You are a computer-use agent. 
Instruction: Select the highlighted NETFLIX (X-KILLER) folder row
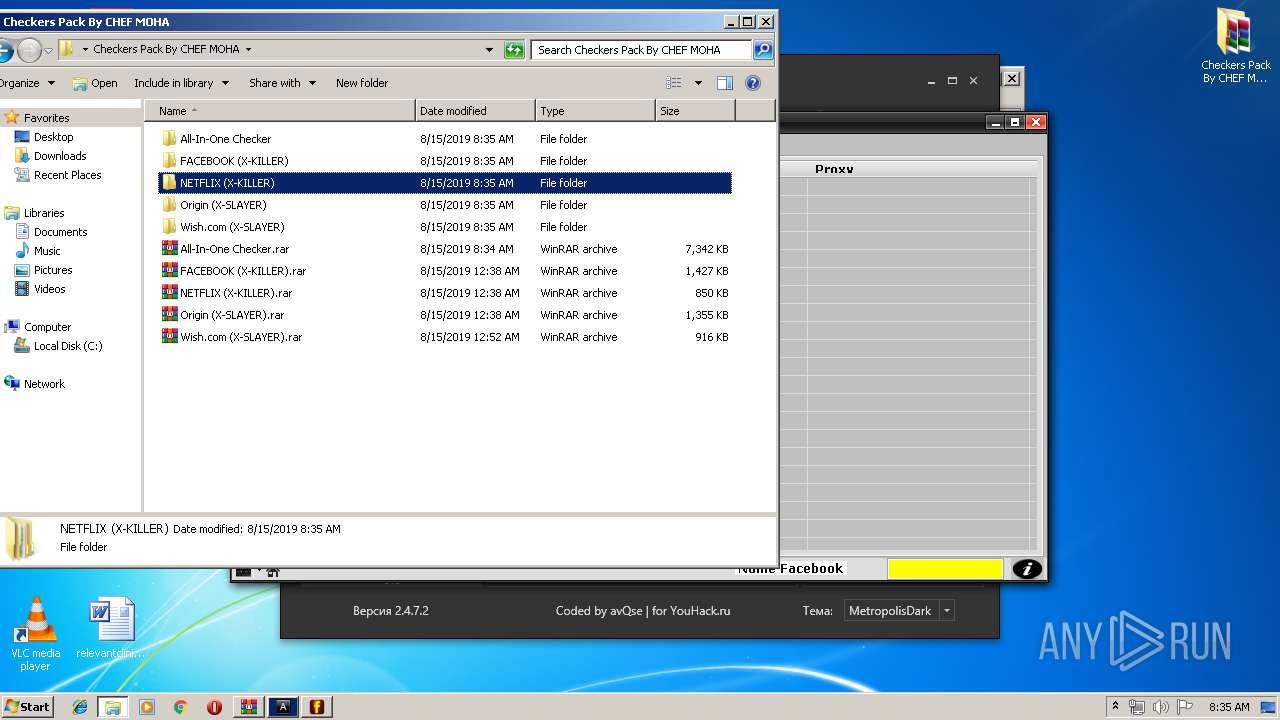pyautogui.click(x=445, y=183)
